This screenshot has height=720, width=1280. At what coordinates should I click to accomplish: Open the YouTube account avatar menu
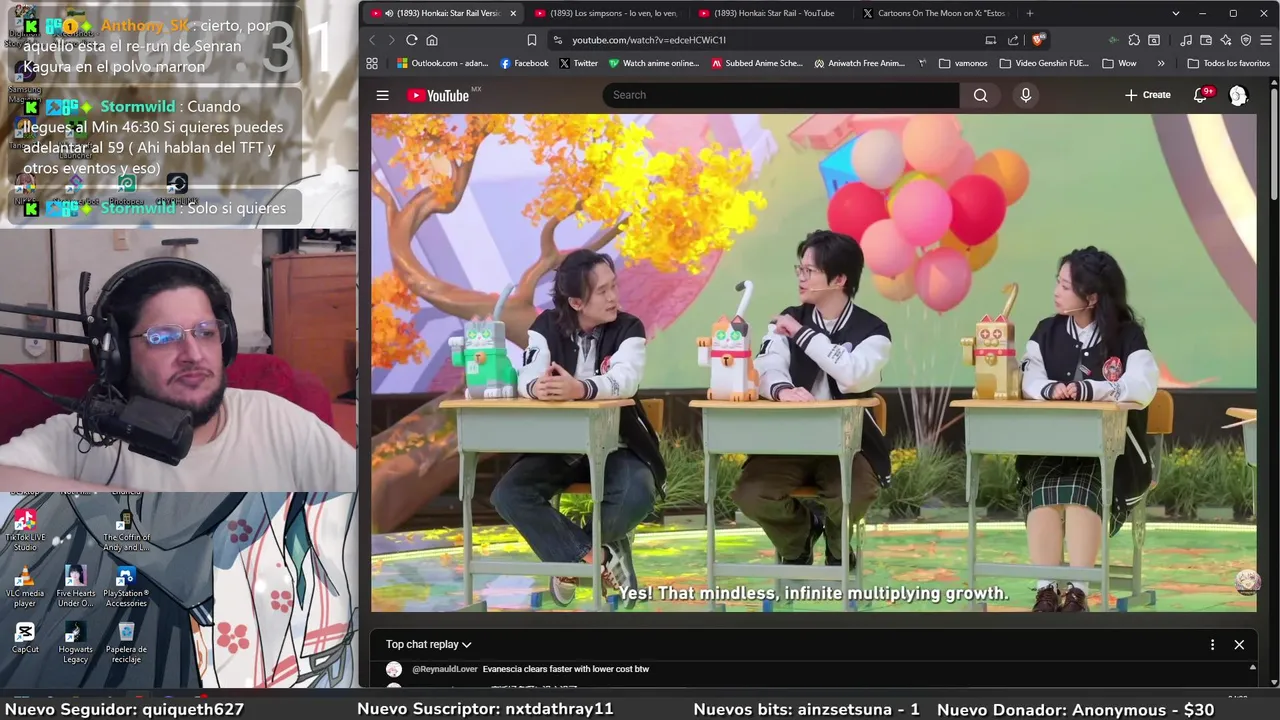coord(1238,95)
